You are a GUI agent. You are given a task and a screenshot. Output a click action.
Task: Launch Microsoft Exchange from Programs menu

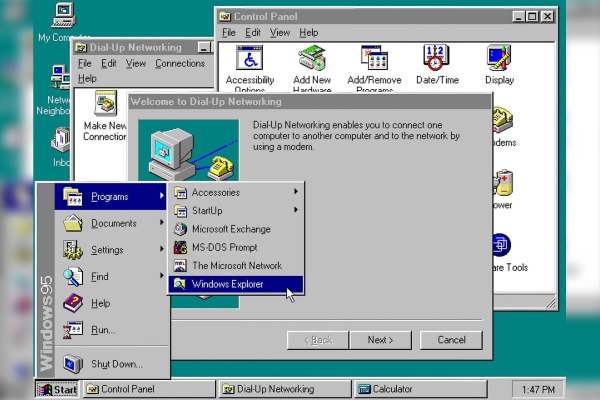[x=236, y=229]
